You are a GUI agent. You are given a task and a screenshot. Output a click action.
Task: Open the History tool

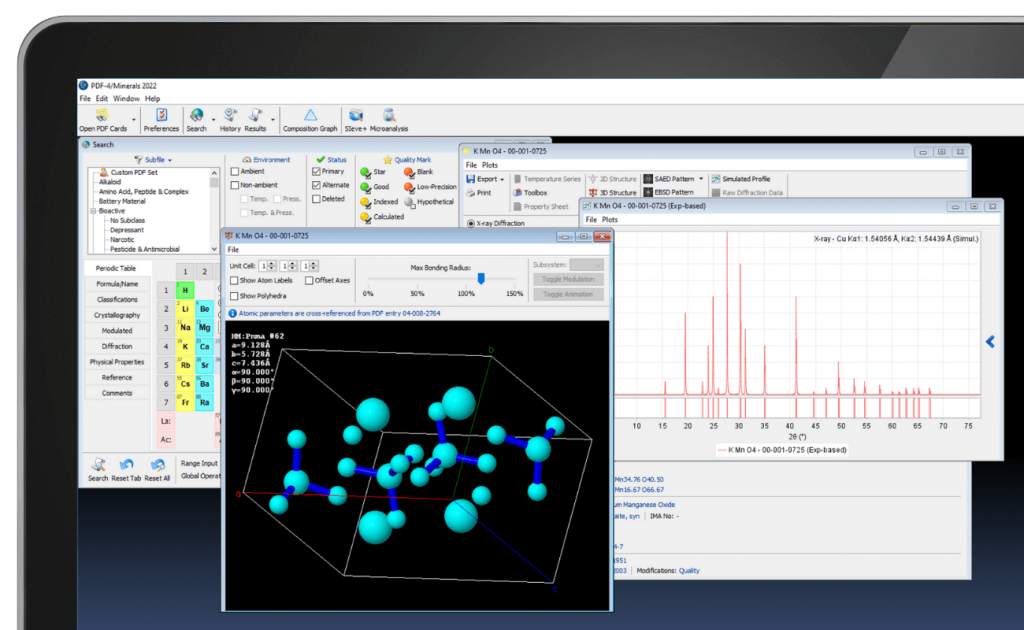coord(230,120)
